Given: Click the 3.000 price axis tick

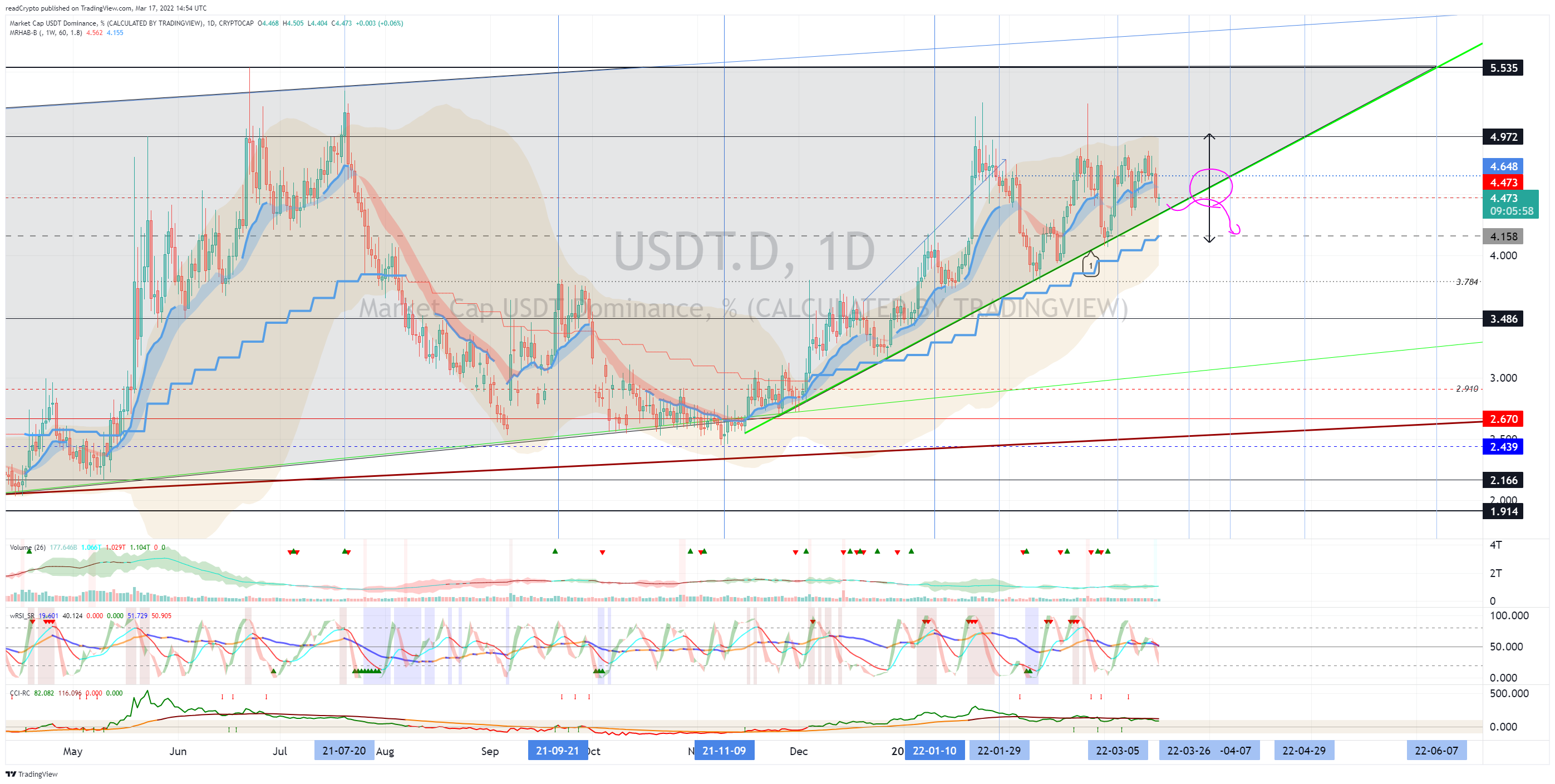Looking at the screenshot, I should point(1503,378).
